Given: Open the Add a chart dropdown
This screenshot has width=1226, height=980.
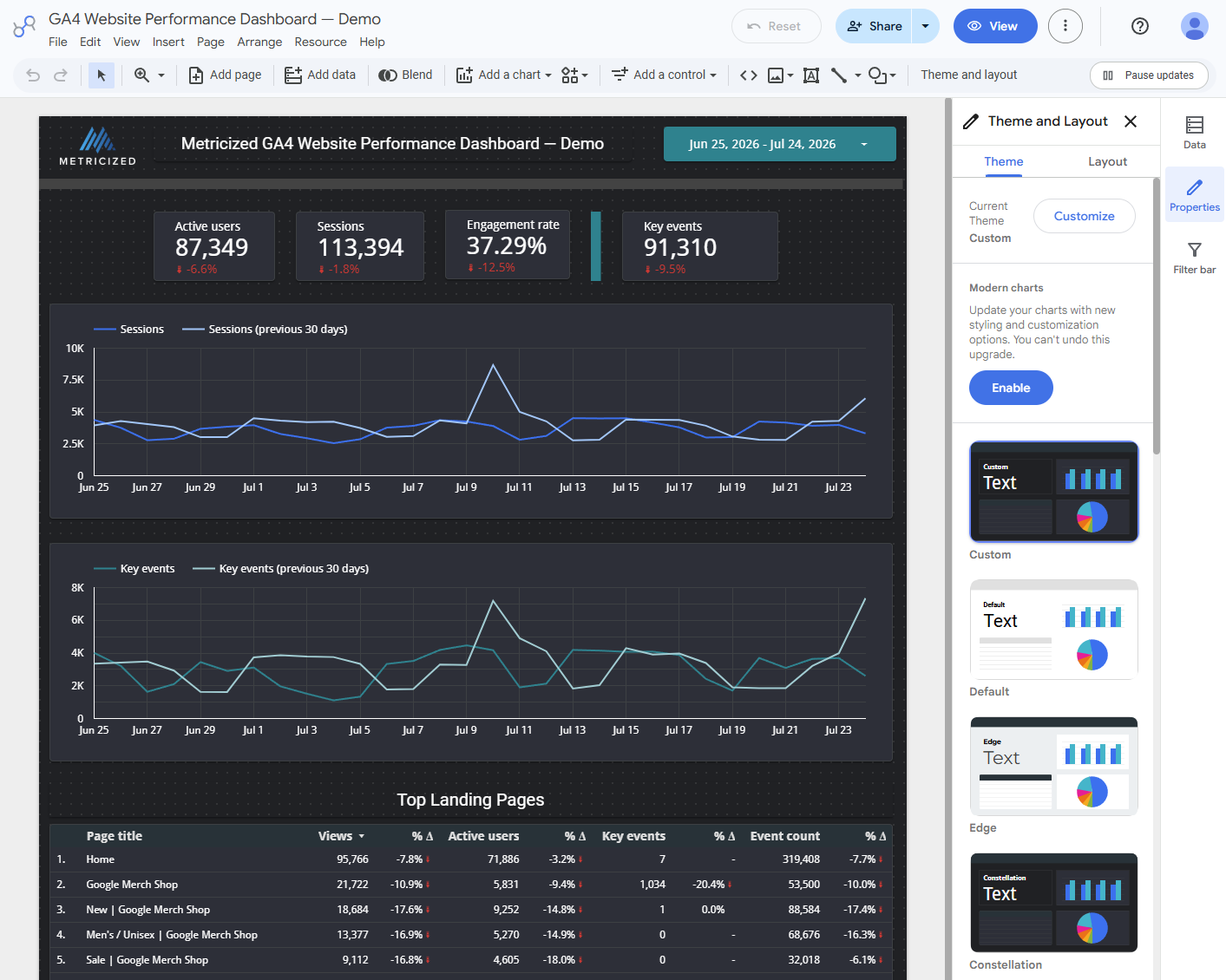Looking at the screenshot, I should pyautogui.click(x=504, y=75).
